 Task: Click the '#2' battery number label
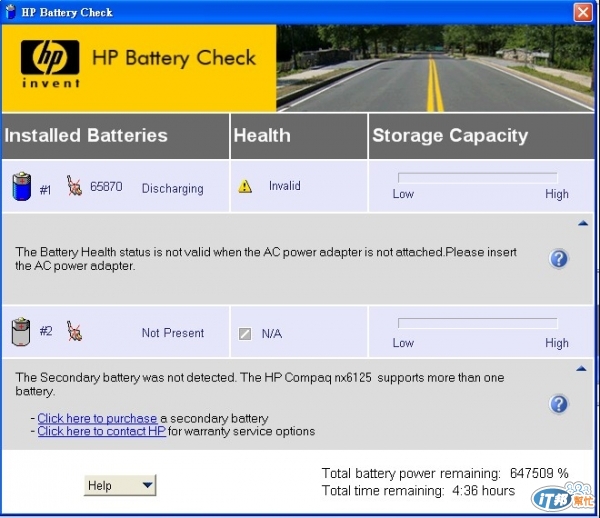[46, 331]
